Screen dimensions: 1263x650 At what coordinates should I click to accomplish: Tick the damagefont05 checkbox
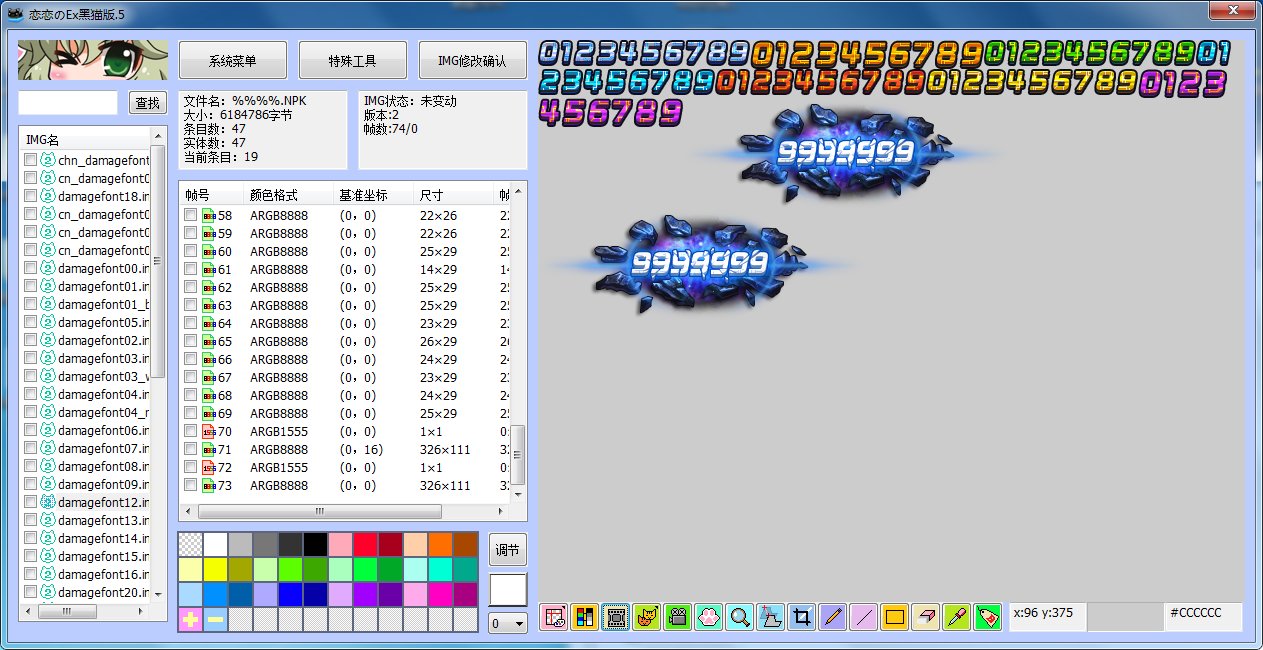click(30, 322)
